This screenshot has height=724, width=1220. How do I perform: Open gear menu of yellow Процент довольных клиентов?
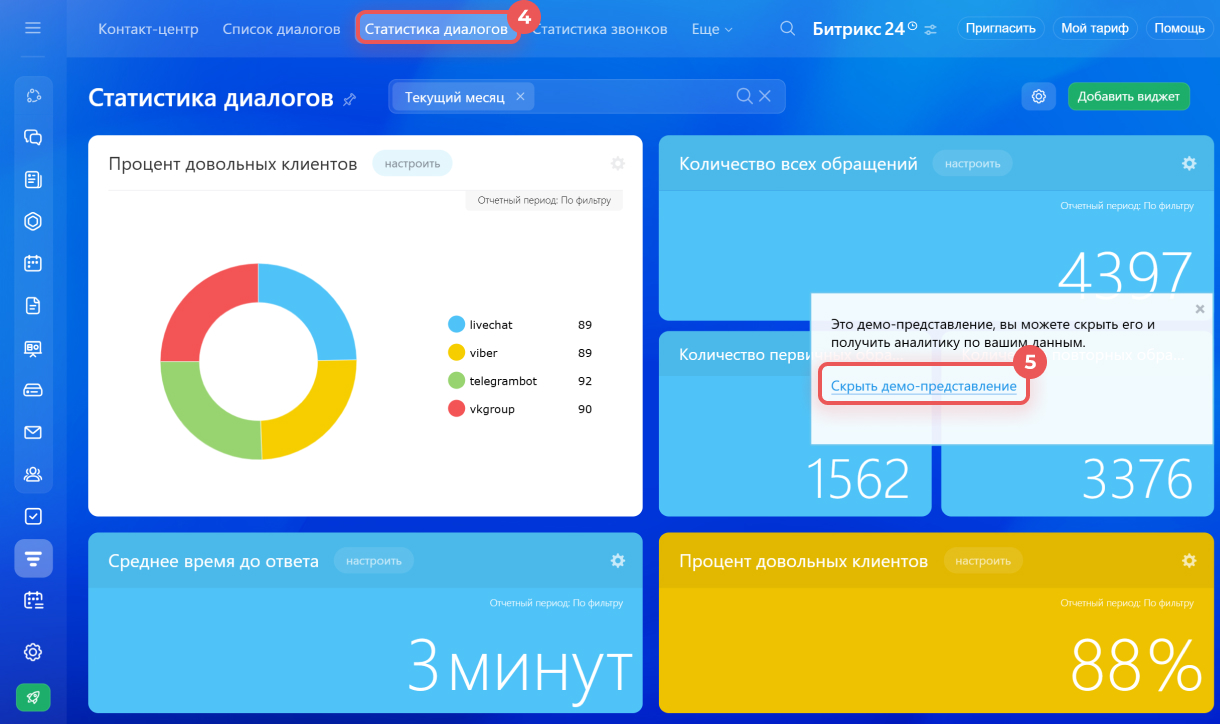pos(1189,561)
